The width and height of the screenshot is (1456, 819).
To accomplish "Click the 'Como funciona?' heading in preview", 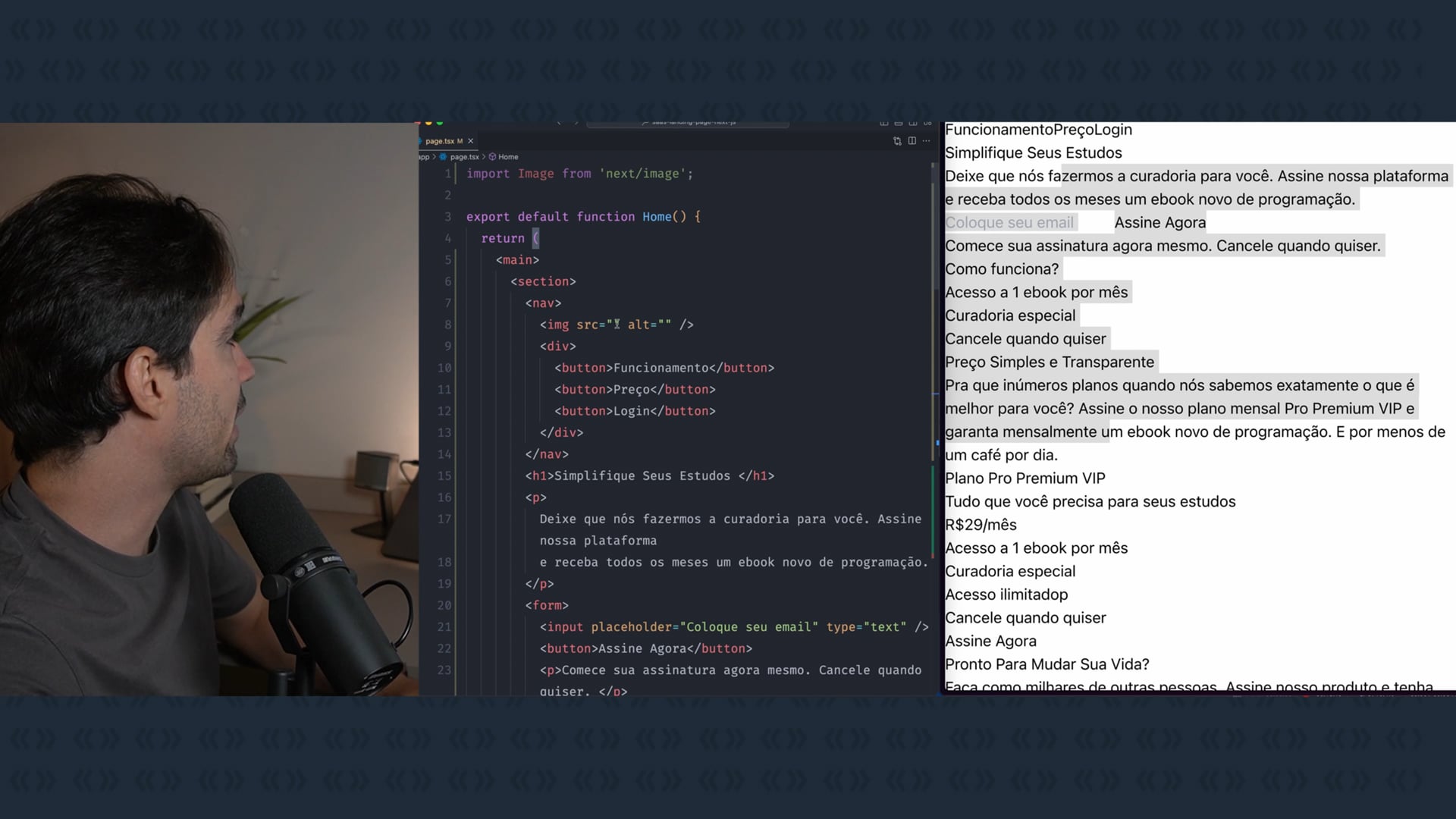I will tap(1002, 269).
